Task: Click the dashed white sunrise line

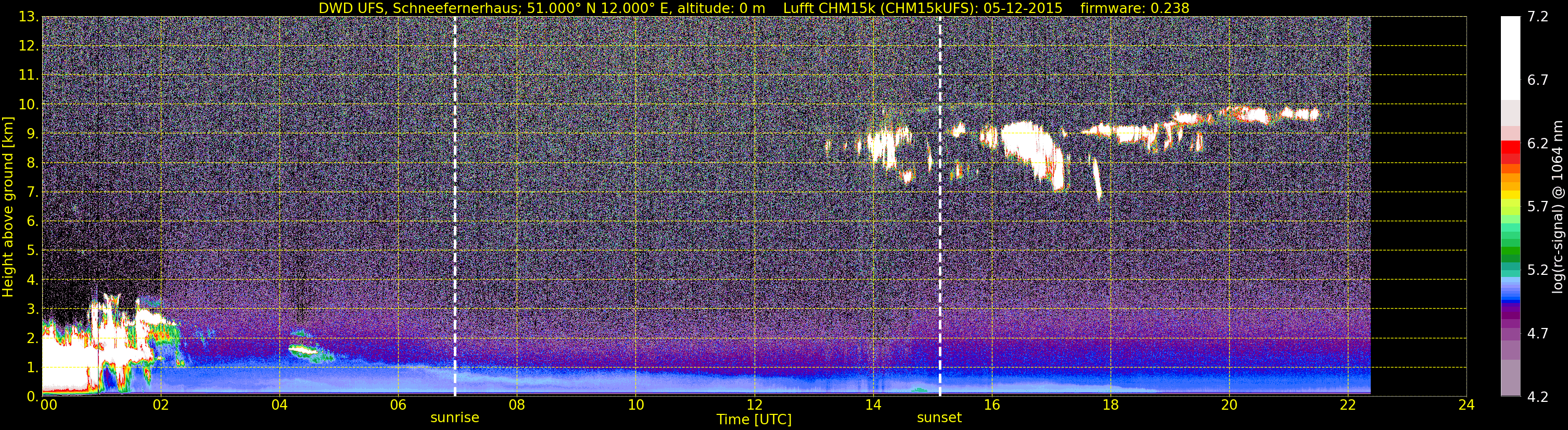Action: click(455, 206)
